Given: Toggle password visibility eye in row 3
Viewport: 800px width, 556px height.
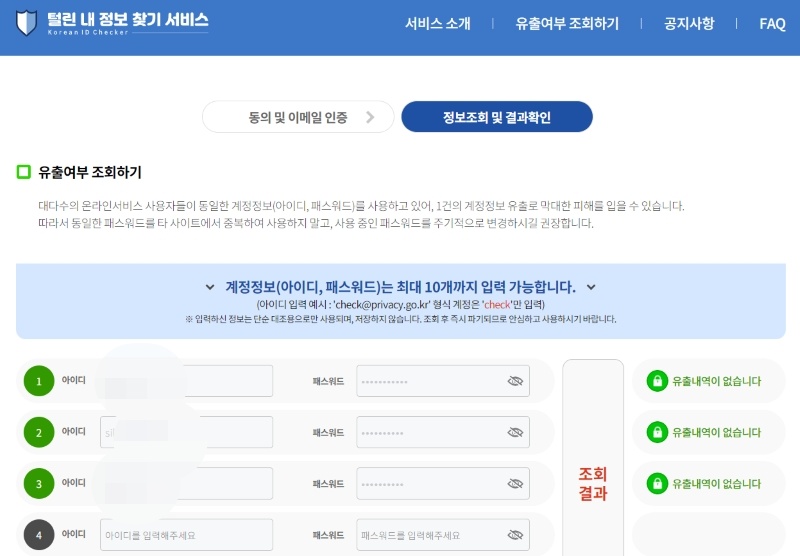Looking at the screenshot, I should coord(515,484).
